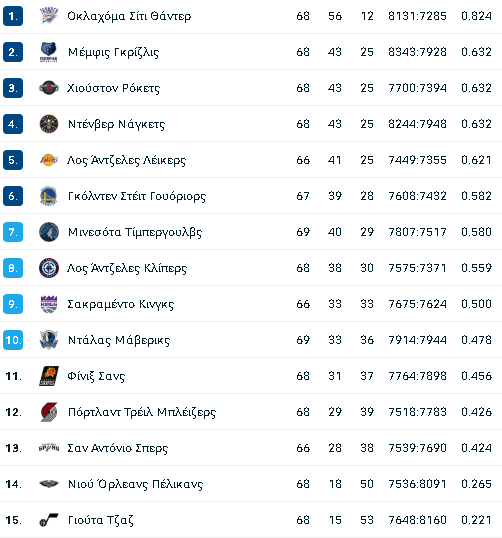Click the Lakers team logo
Image resolution: width=502 pixels, height=538 pixels.
[x=48, y=160]
